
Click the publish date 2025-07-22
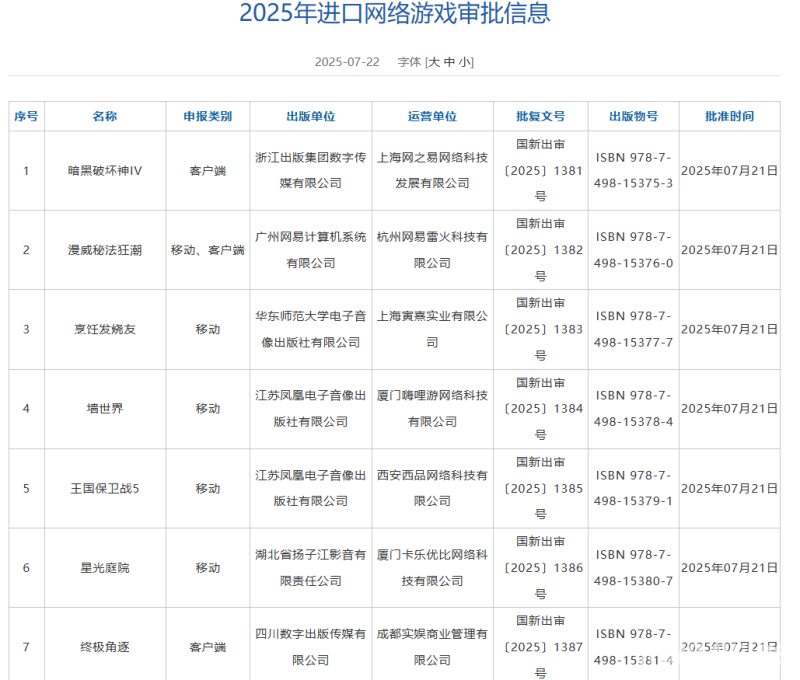(347, 62)
